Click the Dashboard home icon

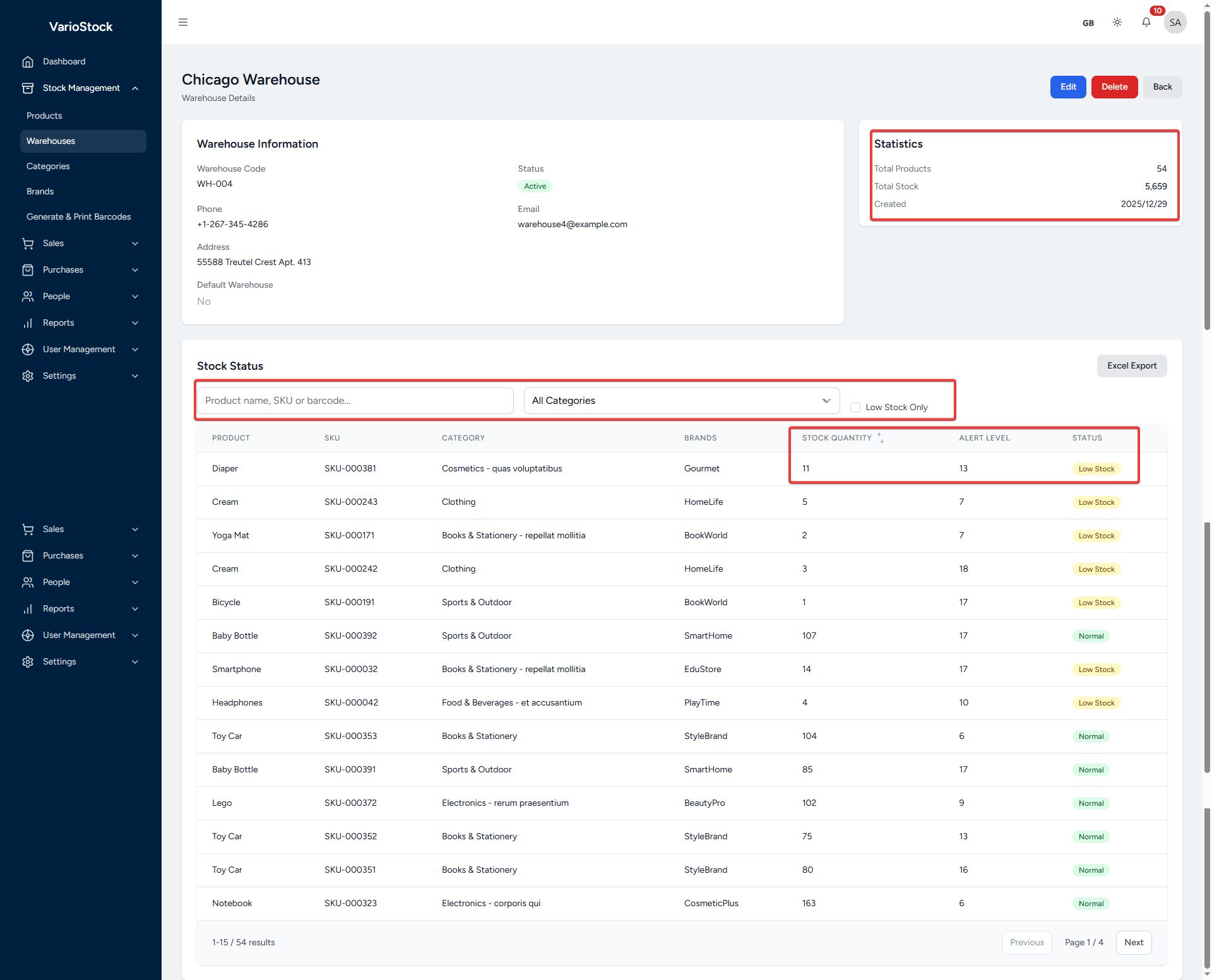(x=28, y=62)
